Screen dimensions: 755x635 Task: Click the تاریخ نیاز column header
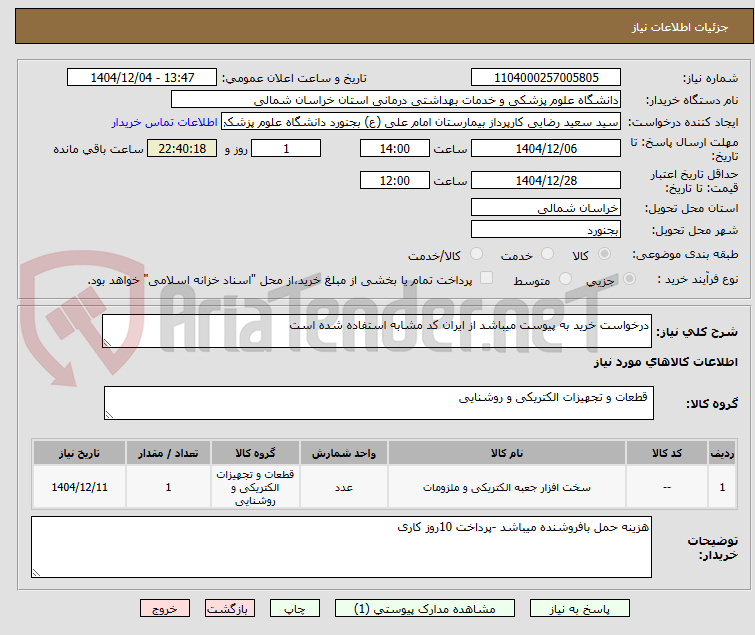pyautogui.click(x=79, y=453)
